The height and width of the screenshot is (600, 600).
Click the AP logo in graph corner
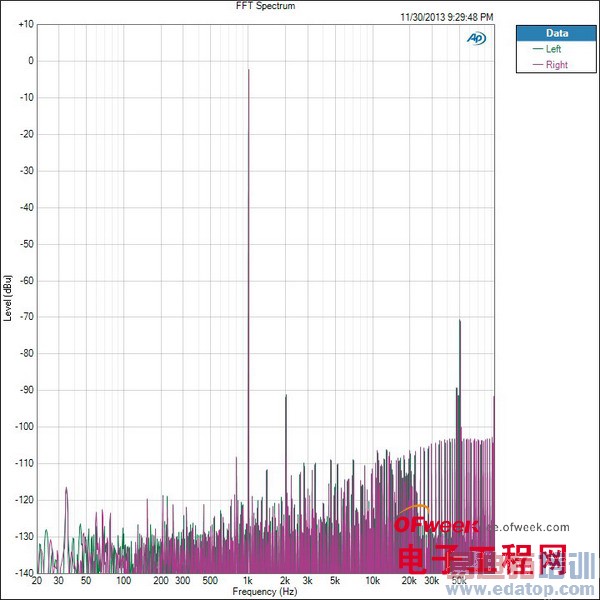tap(476, 38)
